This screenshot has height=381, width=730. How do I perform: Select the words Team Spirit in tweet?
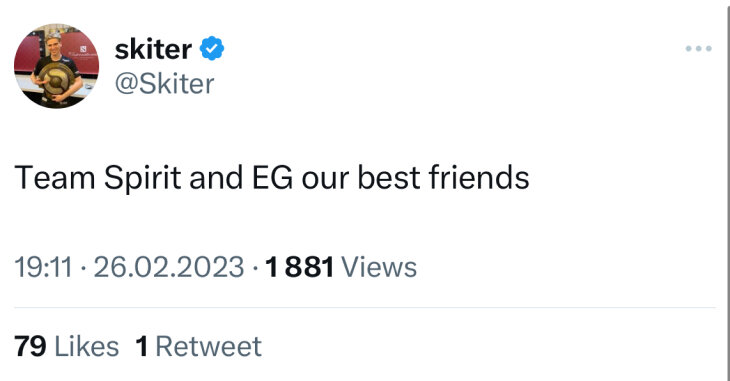click(x=98, y=178)
